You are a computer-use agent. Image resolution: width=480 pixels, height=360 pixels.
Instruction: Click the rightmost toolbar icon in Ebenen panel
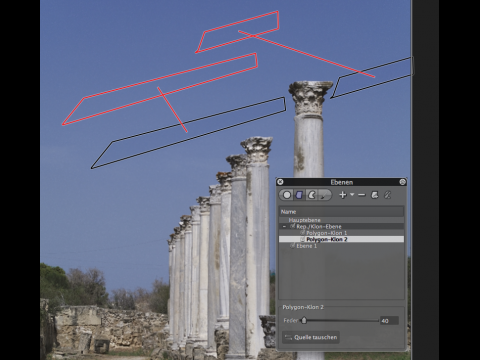click(387, 195)
